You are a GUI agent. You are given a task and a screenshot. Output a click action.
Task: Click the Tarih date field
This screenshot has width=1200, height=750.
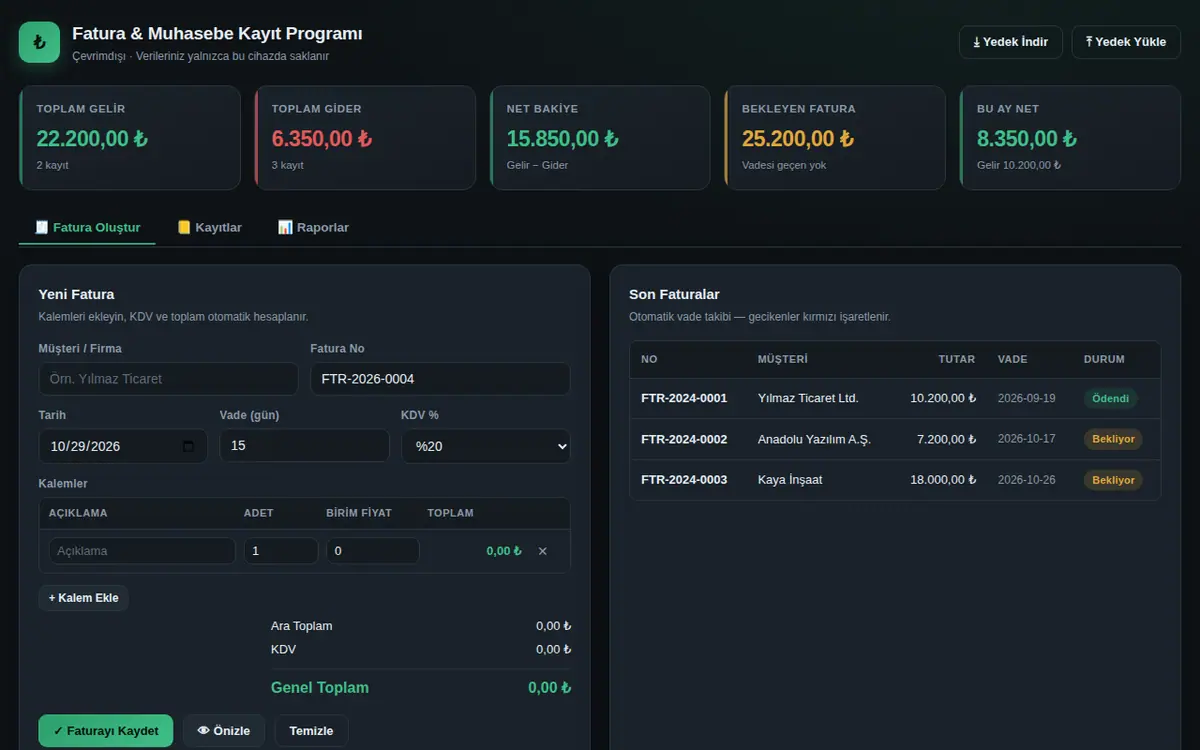[x=123, y=446]
